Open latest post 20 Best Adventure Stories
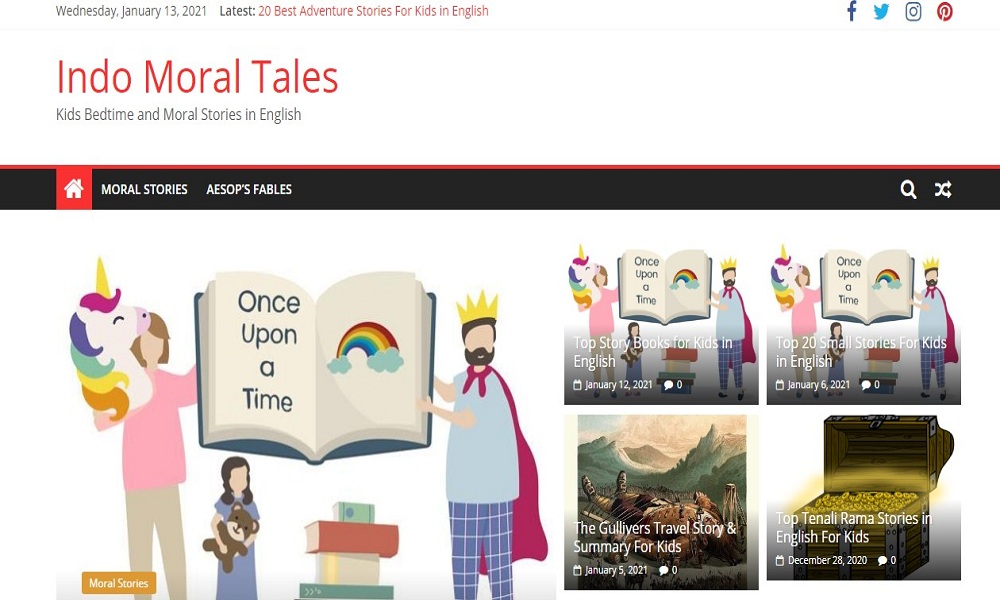1000x600 pixels. pos(373,11)
